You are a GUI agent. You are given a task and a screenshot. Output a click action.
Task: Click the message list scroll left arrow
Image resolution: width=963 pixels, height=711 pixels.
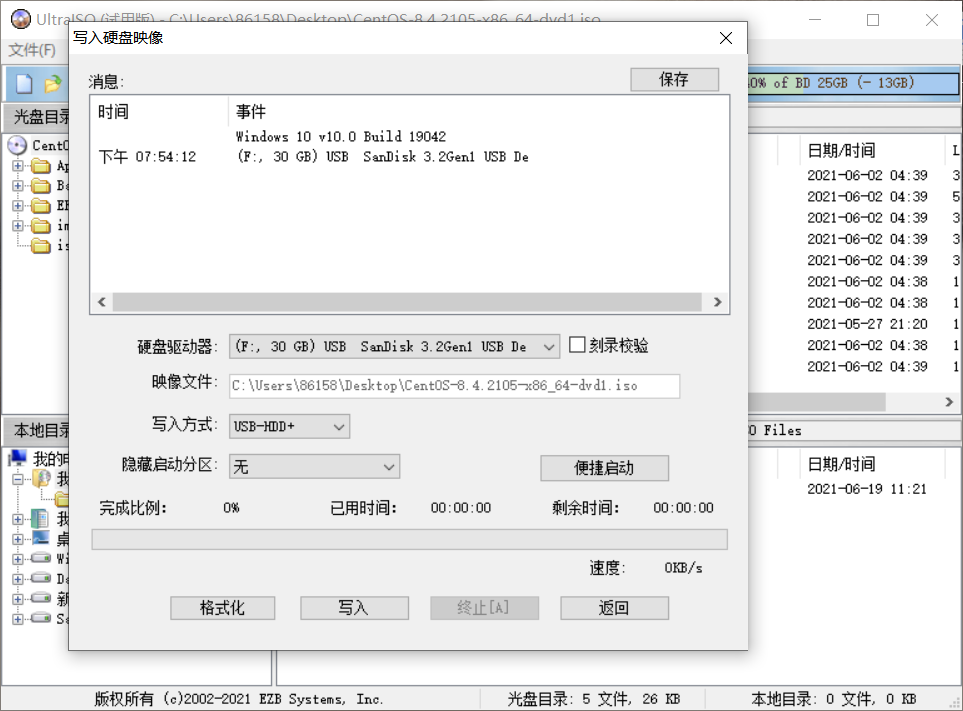coord(102,302)
